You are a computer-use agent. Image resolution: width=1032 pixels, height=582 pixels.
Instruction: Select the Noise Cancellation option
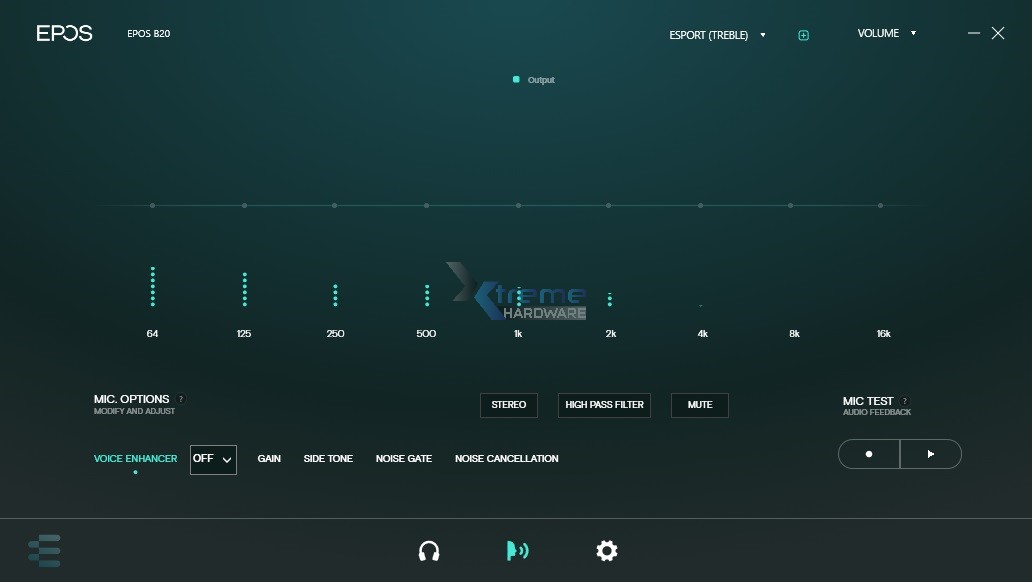click(506, 459)
